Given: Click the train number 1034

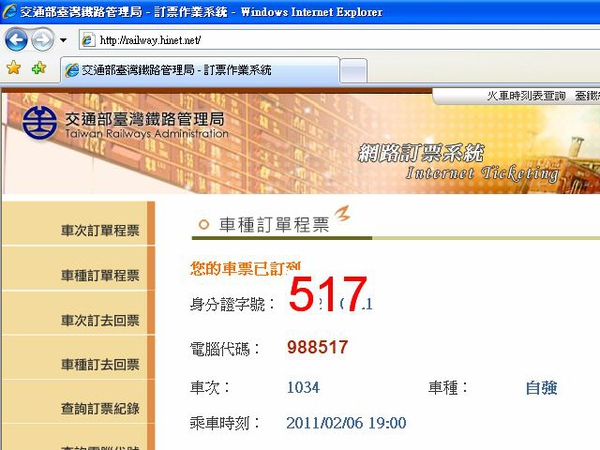Looking at the screenshot, I should coord(303,387).
